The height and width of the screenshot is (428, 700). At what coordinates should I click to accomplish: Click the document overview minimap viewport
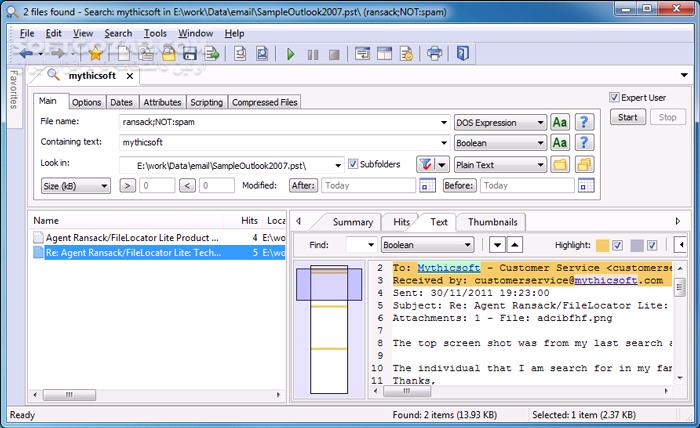pos(329,284)
